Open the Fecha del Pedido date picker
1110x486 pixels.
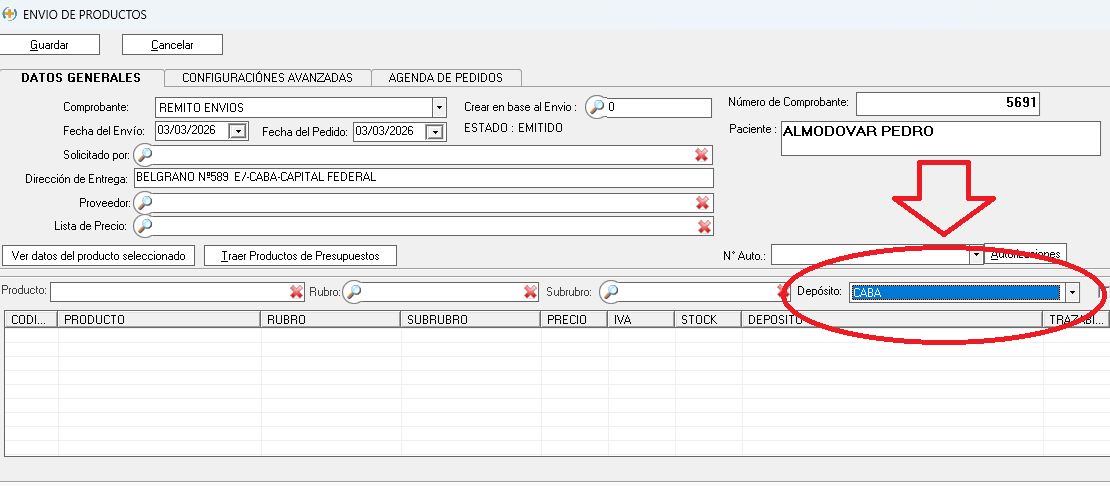point(435,131)
